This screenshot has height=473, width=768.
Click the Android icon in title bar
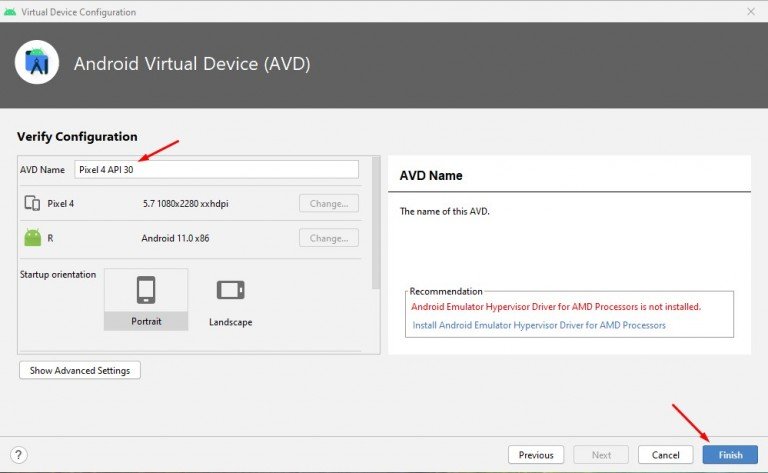pos(10,12)
